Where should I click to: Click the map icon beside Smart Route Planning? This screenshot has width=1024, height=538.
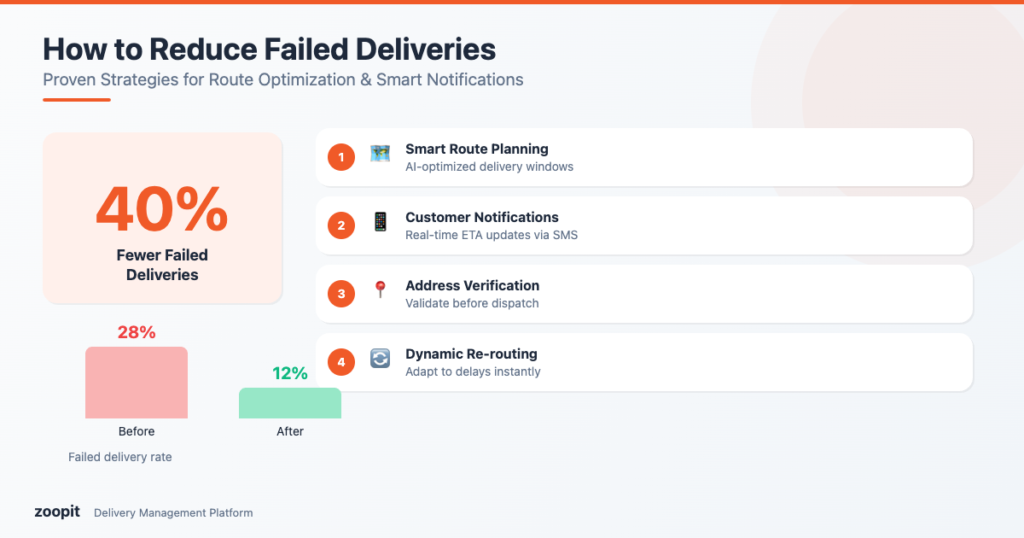[380, 154]
